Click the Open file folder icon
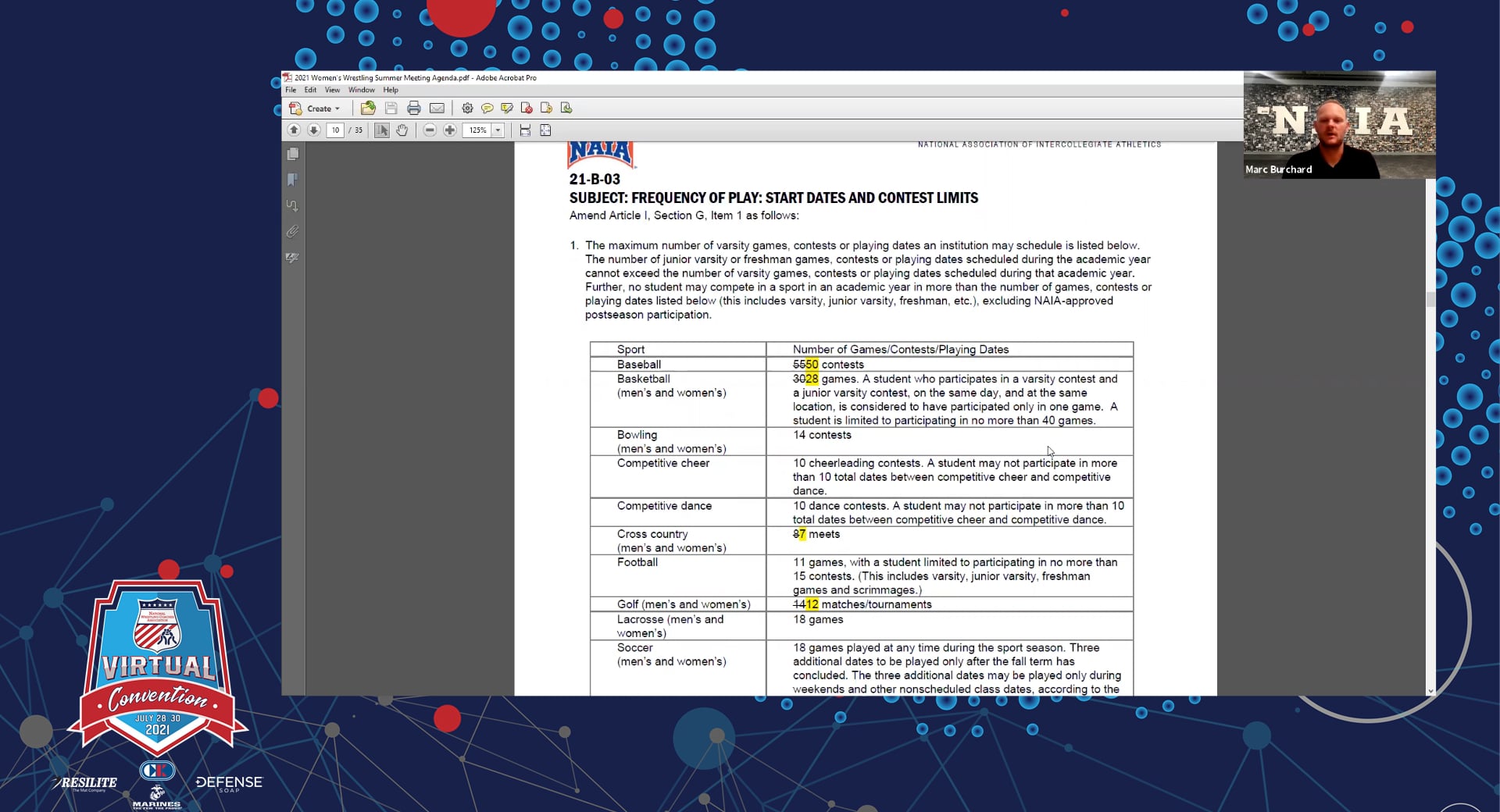The image size is (1500, 812). [368, 109]
